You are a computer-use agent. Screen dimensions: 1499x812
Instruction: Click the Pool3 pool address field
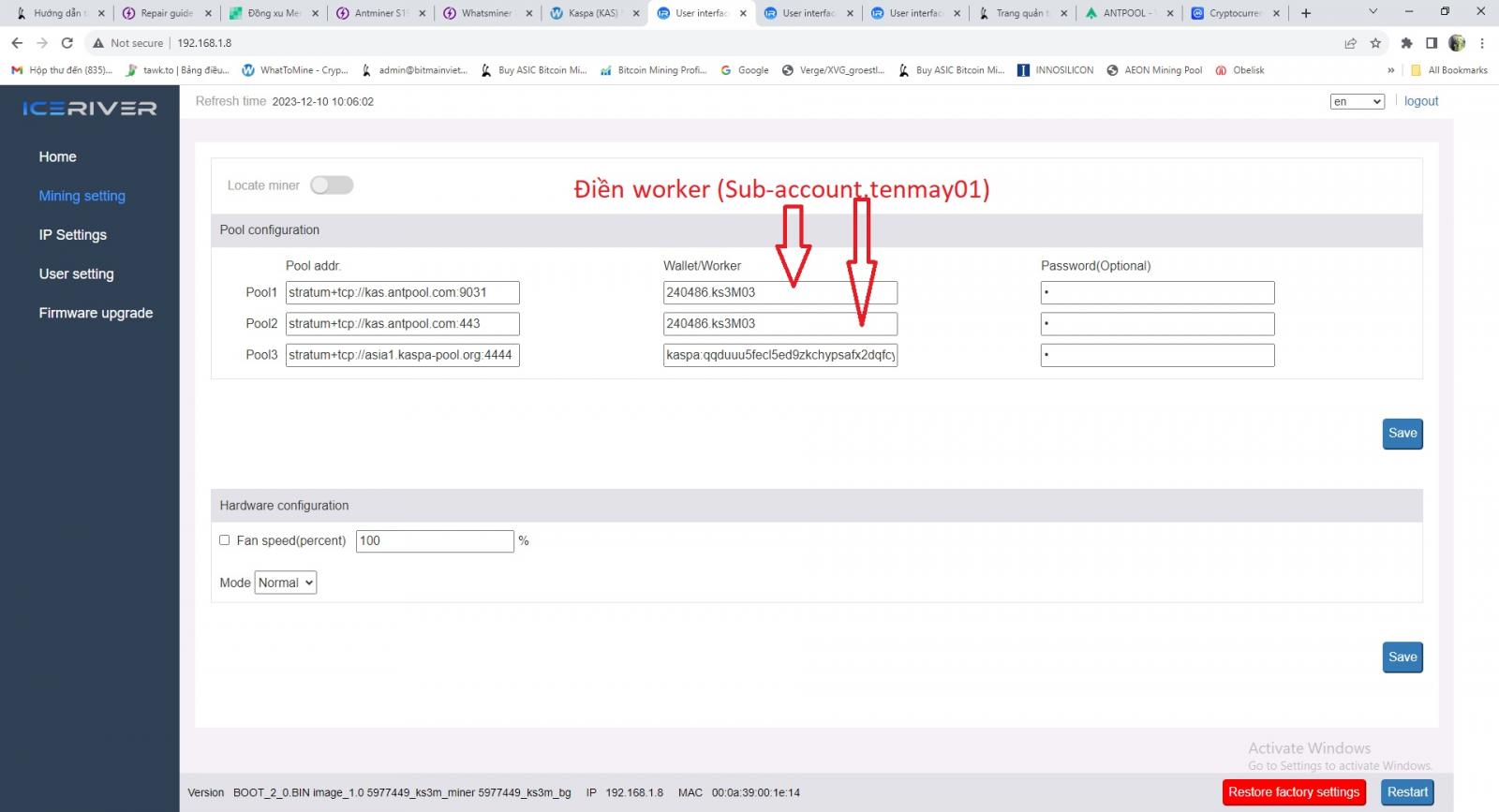(403, 355)
